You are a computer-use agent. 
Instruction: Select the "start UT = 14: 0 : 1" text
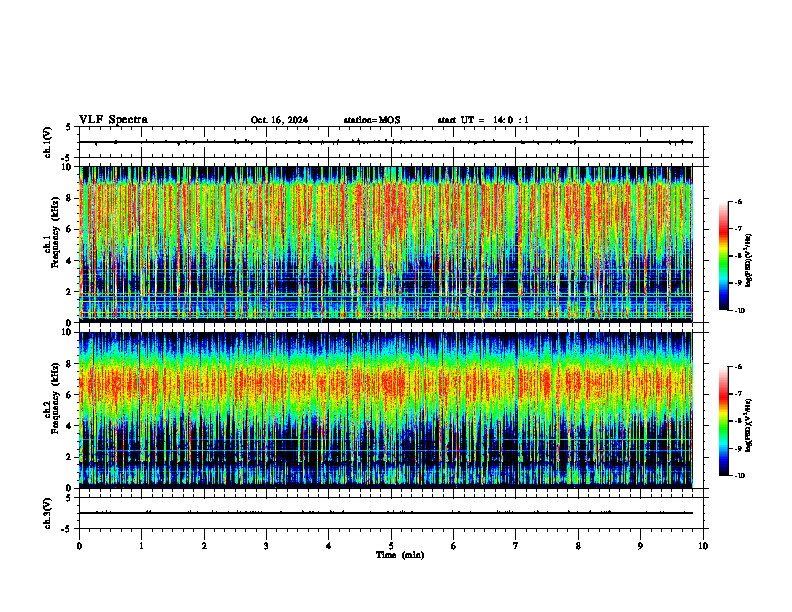(483, 120)
